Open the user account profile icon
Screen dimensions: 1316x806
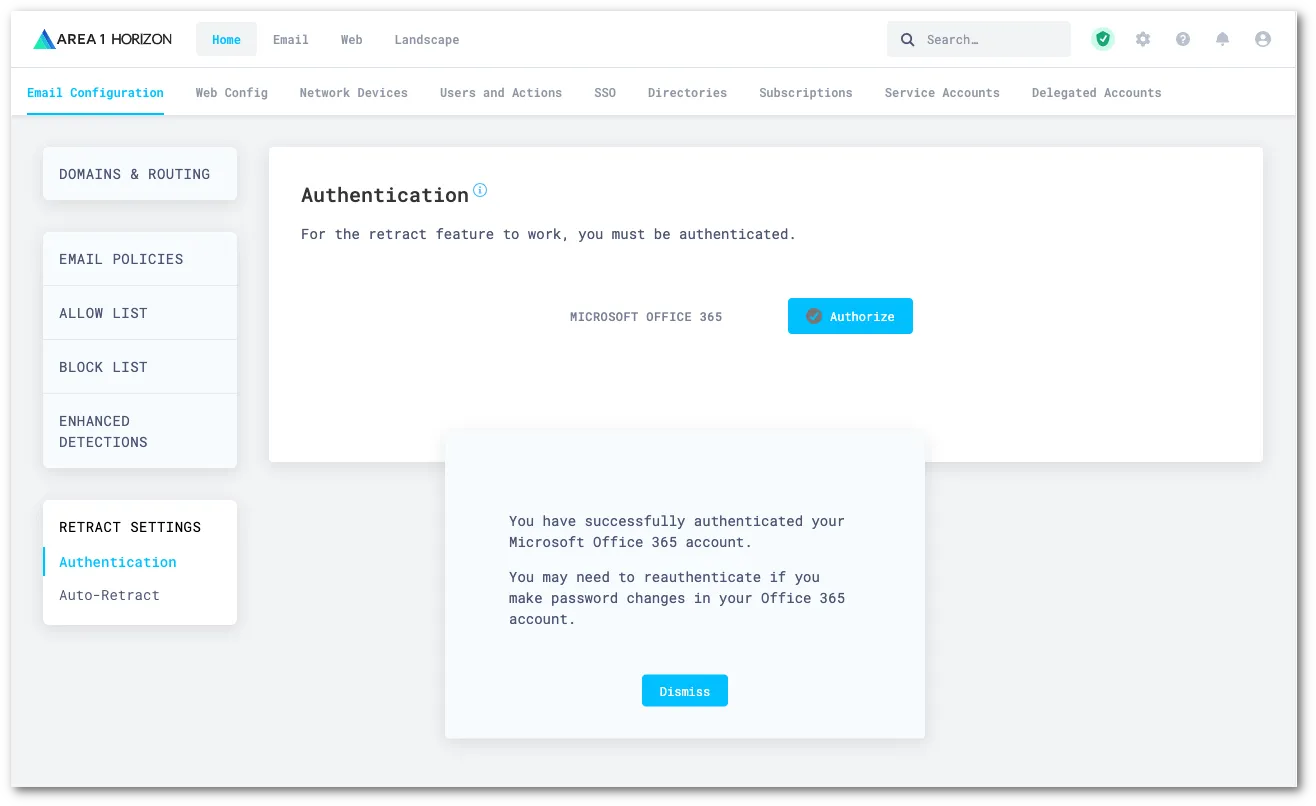[1262, 39]
